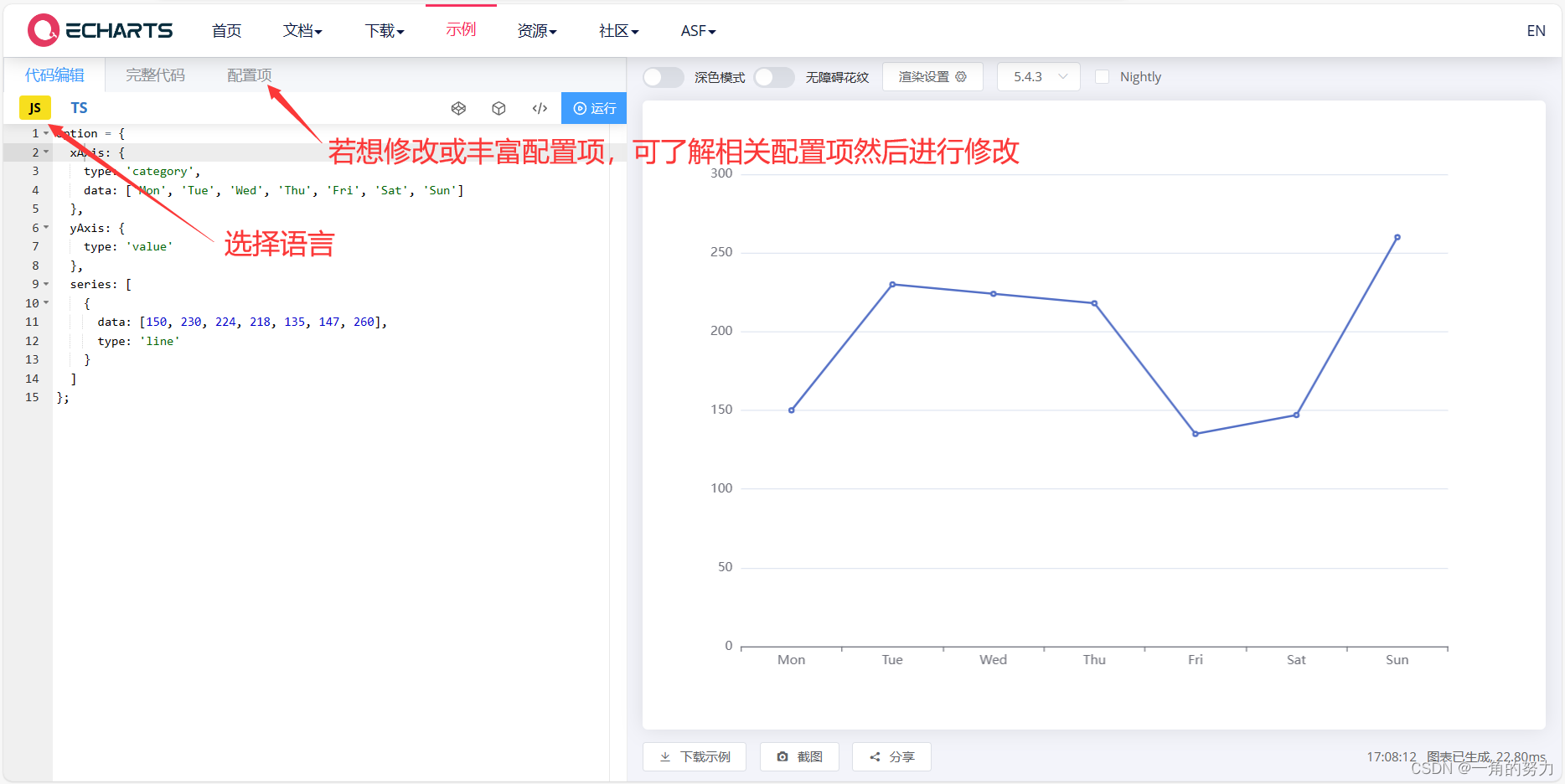Viewport: 1565px width, 784px height.
Task: Click the embed code </> icon
Action: pyautogui.click(x=539, y=108)
